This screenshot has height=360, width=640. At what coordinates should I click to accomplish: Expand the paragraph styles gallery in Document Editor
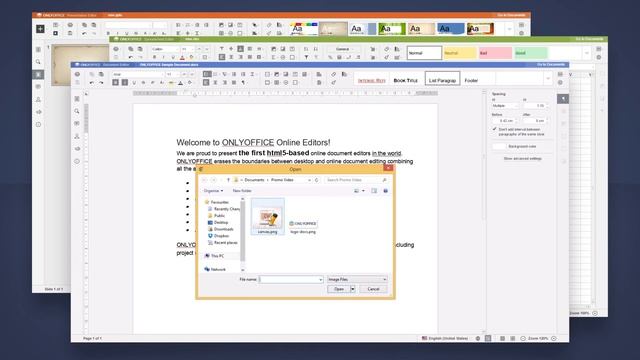coord(548,79)
